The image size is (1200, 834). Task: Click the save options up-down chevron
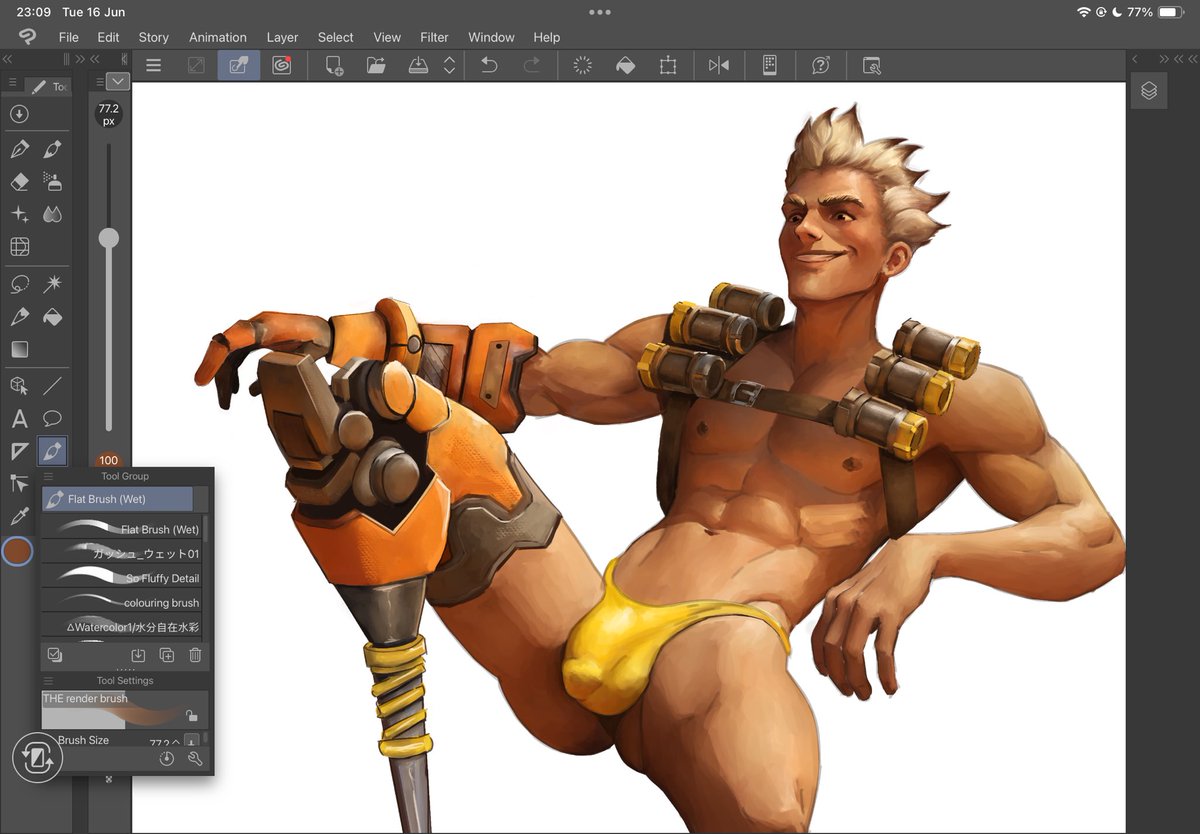tap(450, 66)
